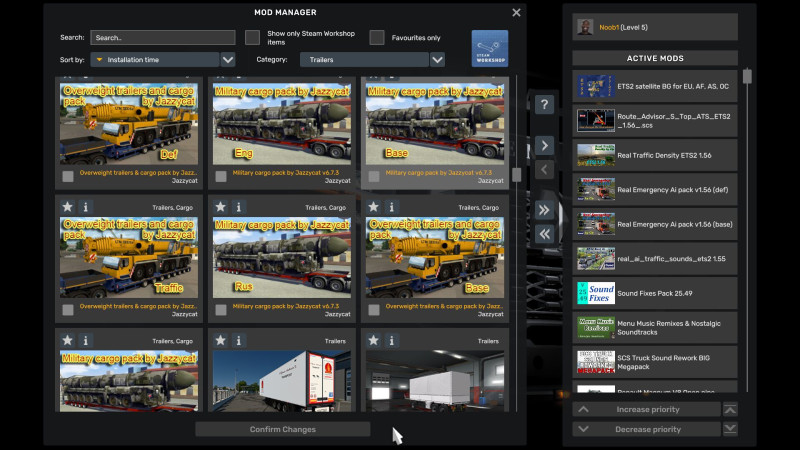Click Decrease priority button

646,429
